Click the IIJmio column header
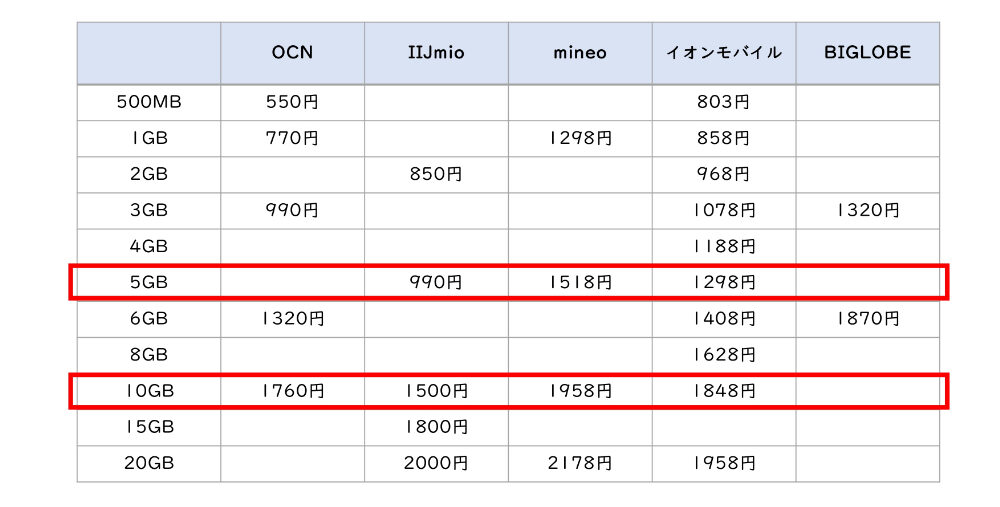Image resolution: width=1000 pixels, height=507 pixels. click(435, 53)
